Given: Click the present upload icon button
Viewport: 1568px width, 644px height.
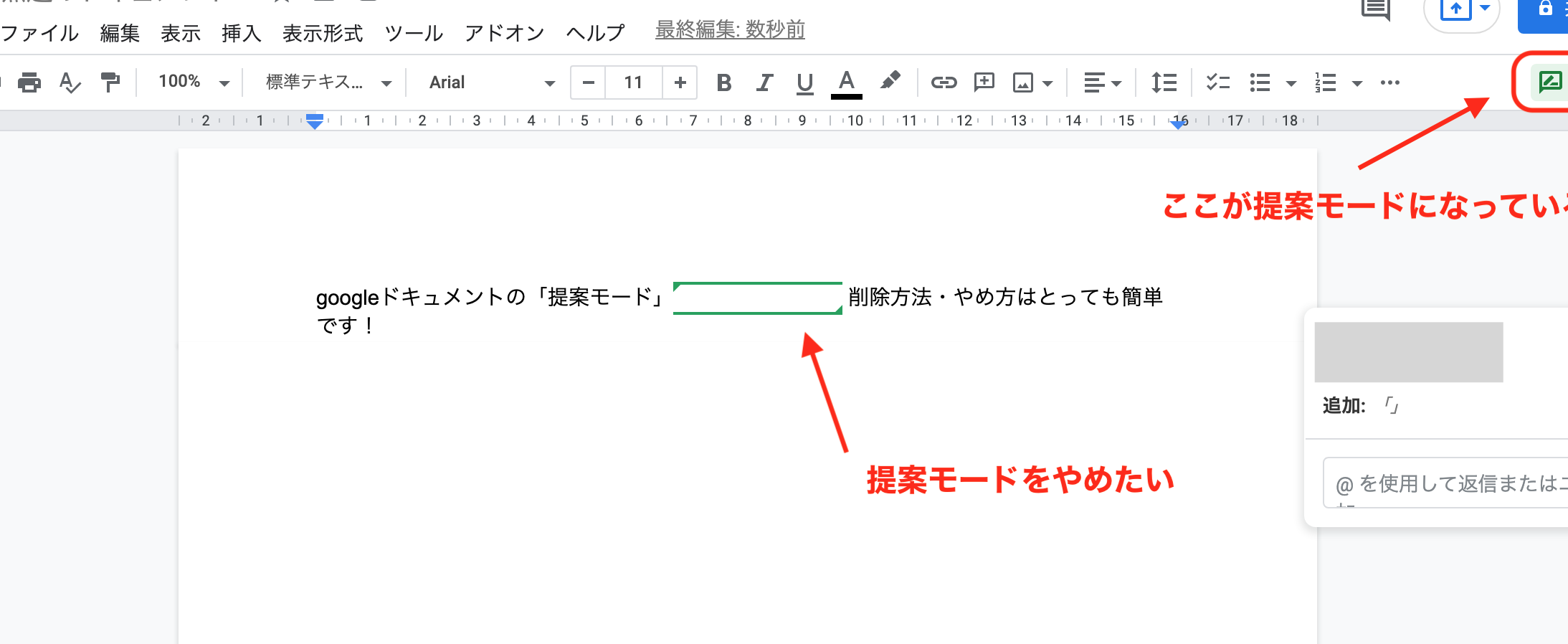Looking at the screenshot, I should 1455,9.
